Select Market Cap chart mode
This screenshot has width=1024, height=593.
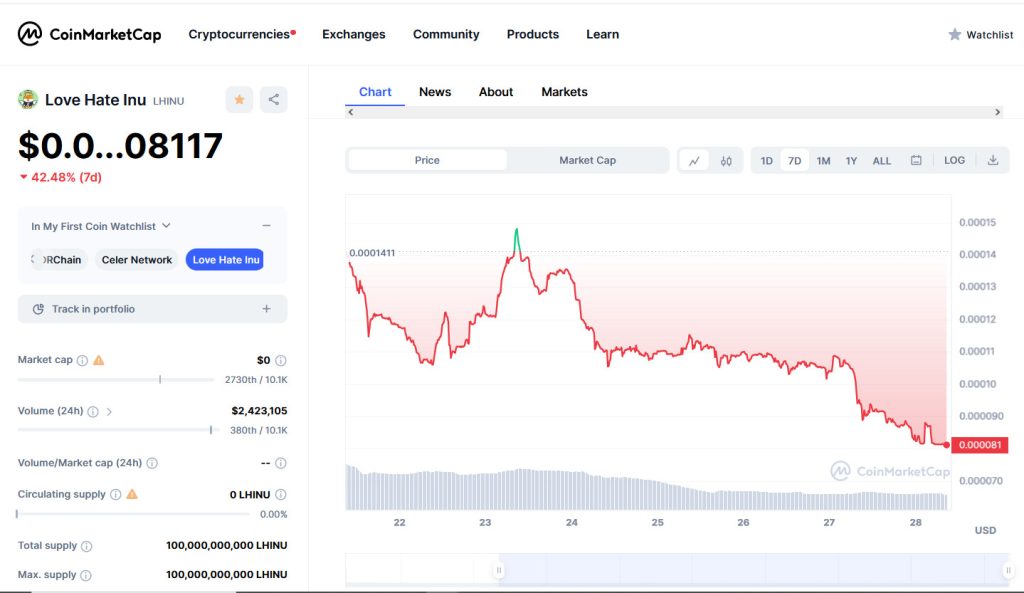[587, 160]
